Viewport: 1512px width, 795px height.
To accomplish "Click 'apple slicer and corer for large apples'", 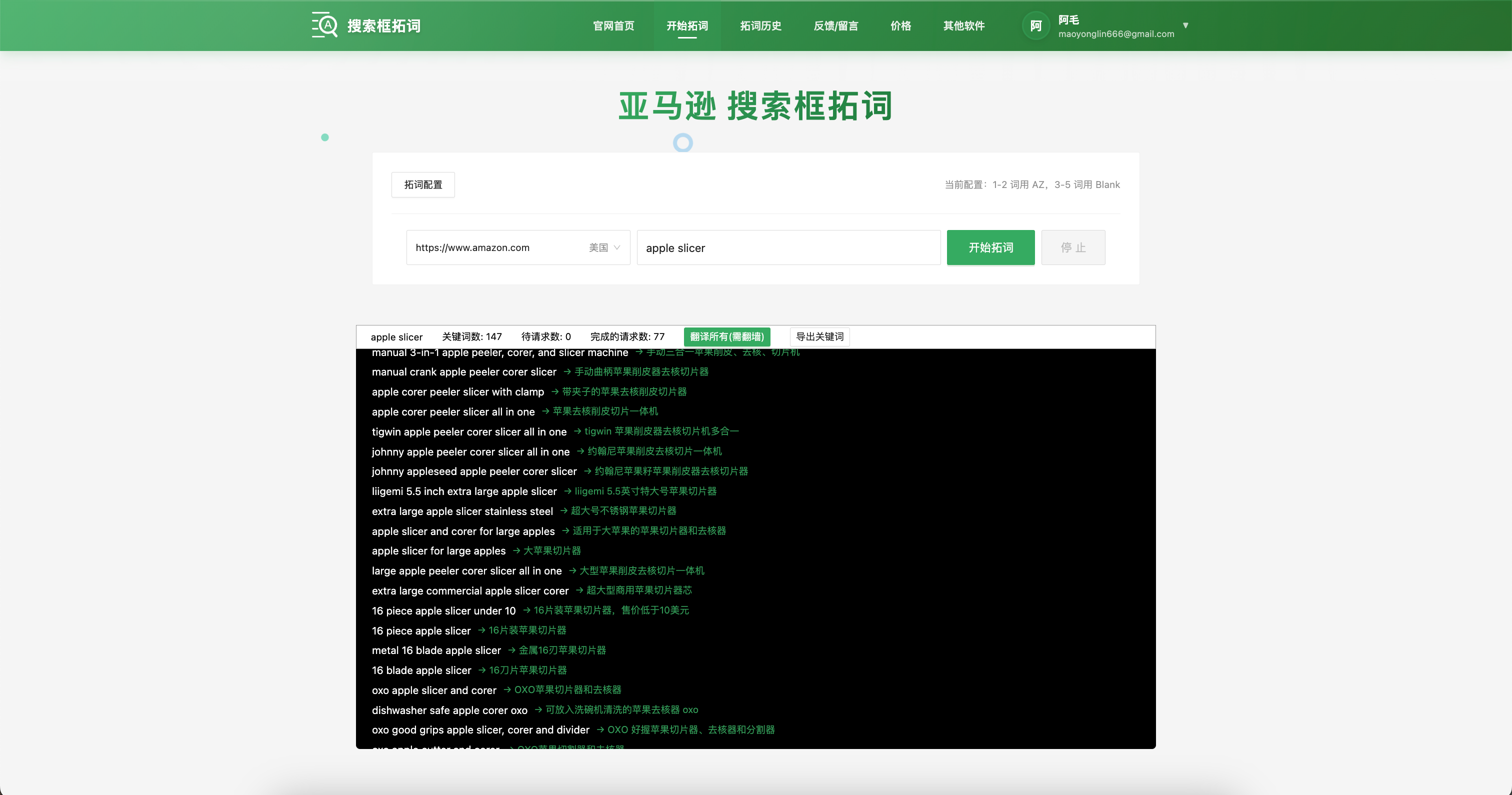I will [x=463, y=531].
